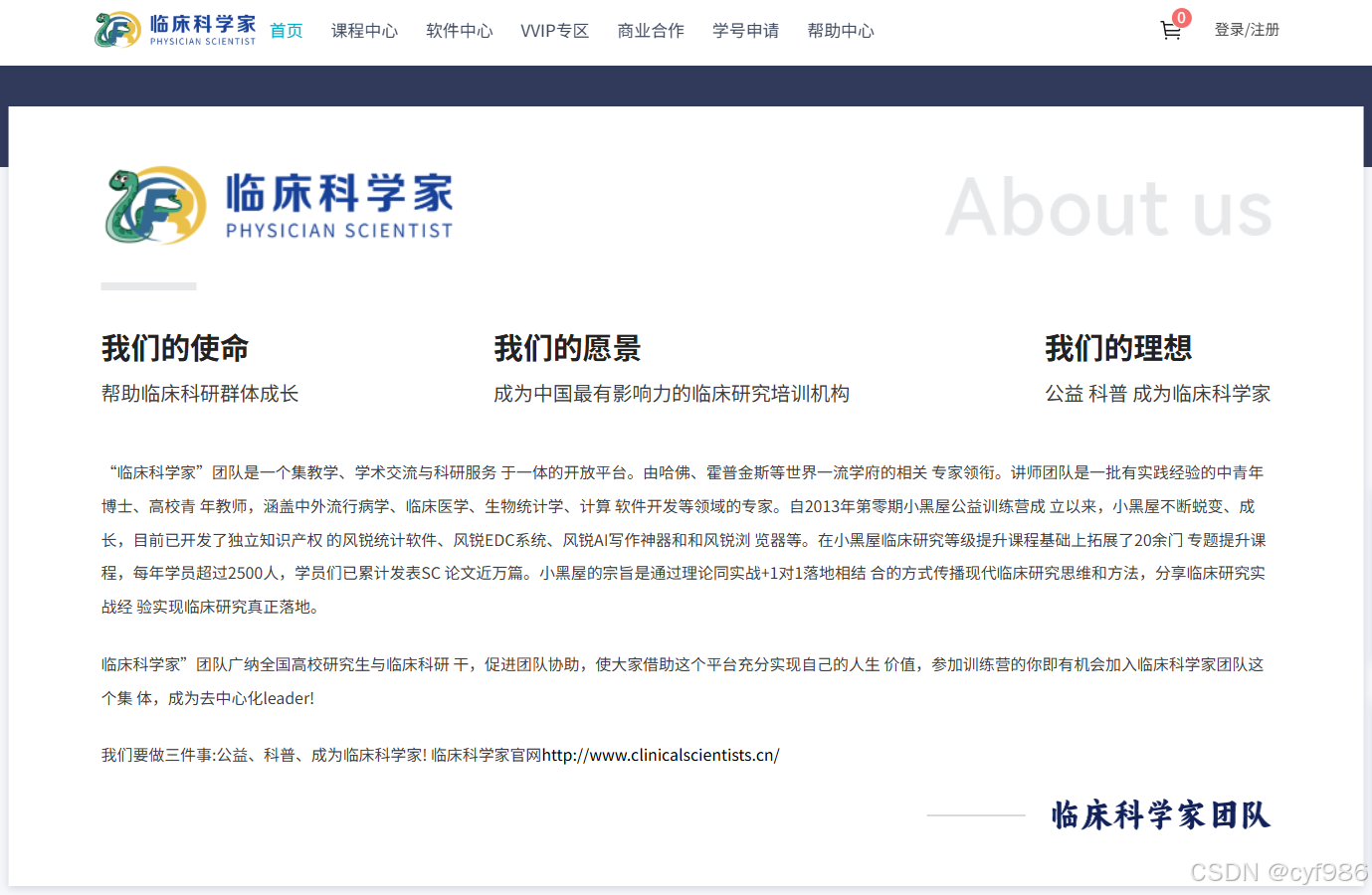Click the red cart count badge
Screen dimensions: 1372x895
(1181, 17)
